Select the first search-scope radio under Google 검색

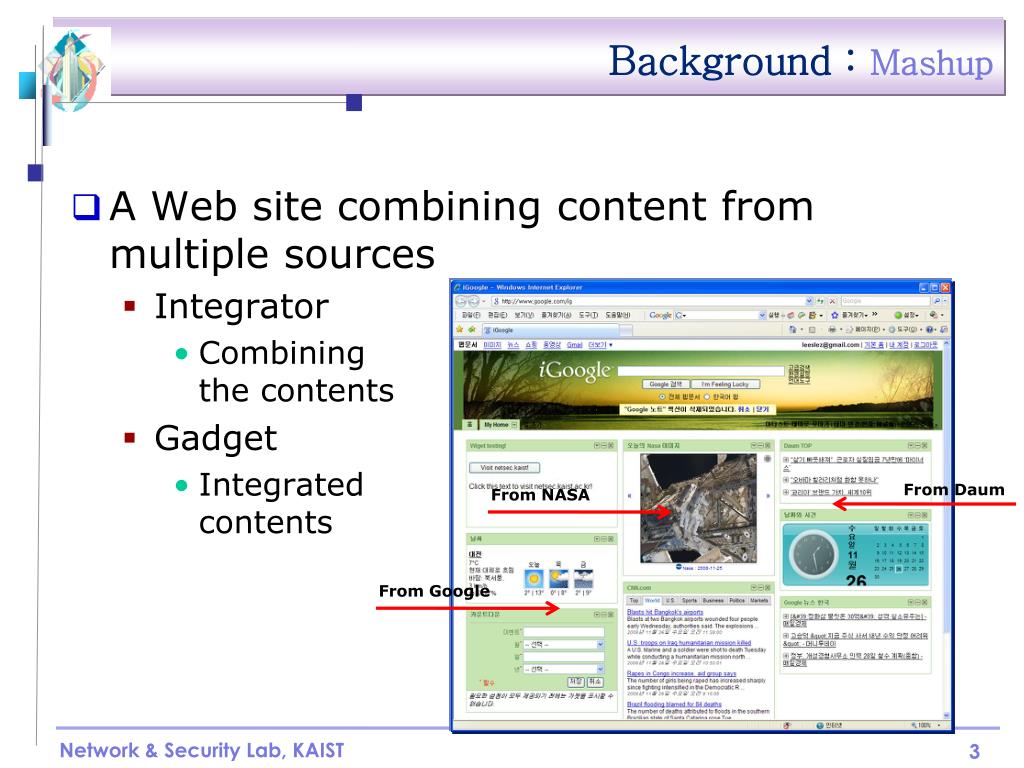(x=662, y=396)
